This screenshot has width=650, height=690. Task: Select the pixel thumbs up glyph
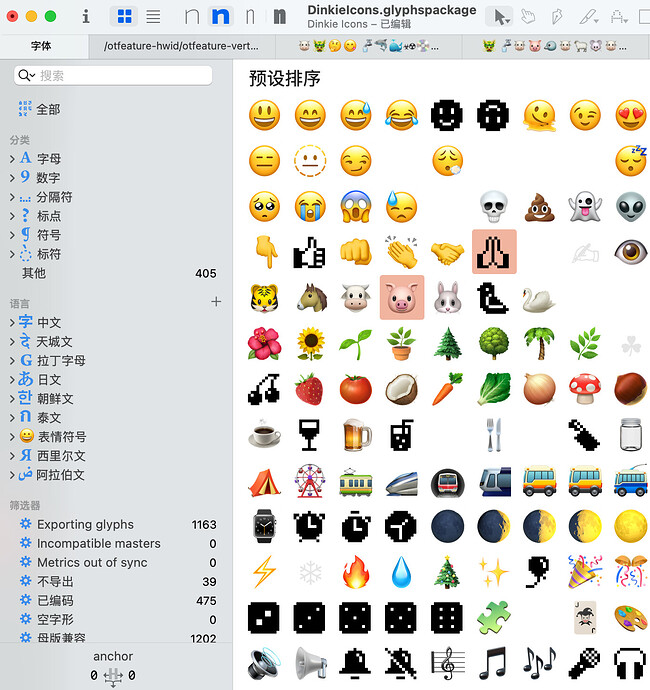310,253
